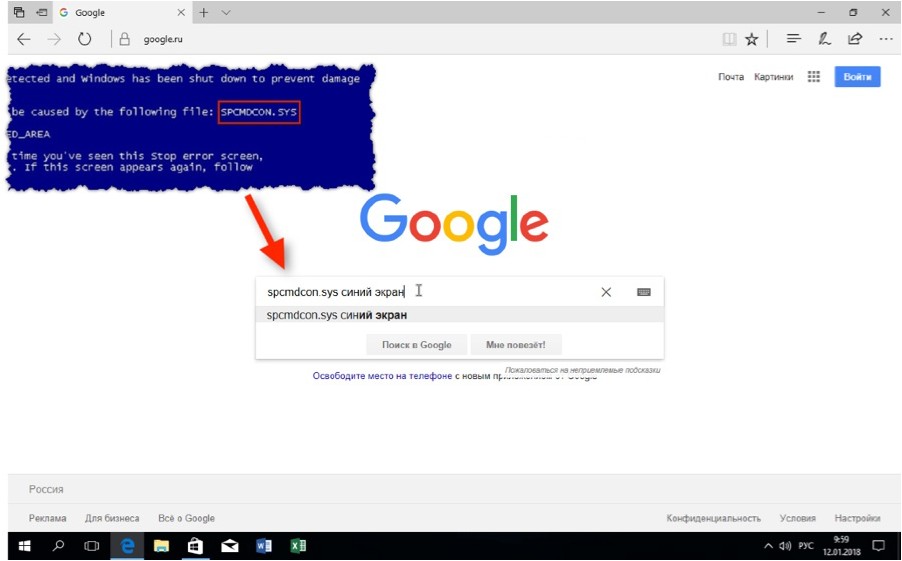Screen dimensions: 902x561
Task: Select the Google browser tab
Action: point(123,12)
